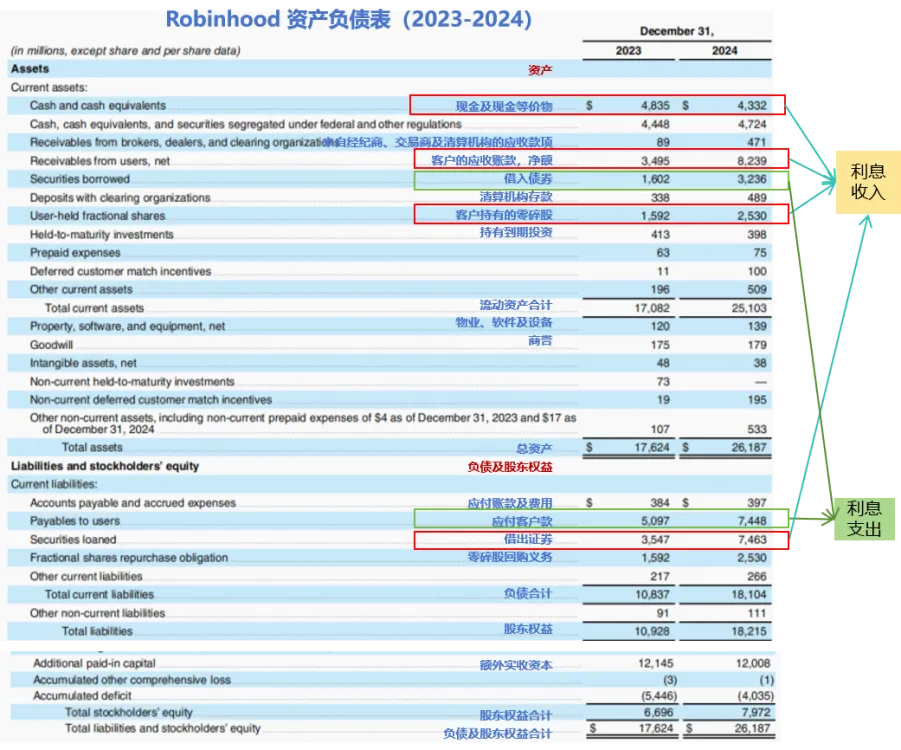Click 'Other current liabilities' label
Screen dimensions: 901x750
point(86,576)
